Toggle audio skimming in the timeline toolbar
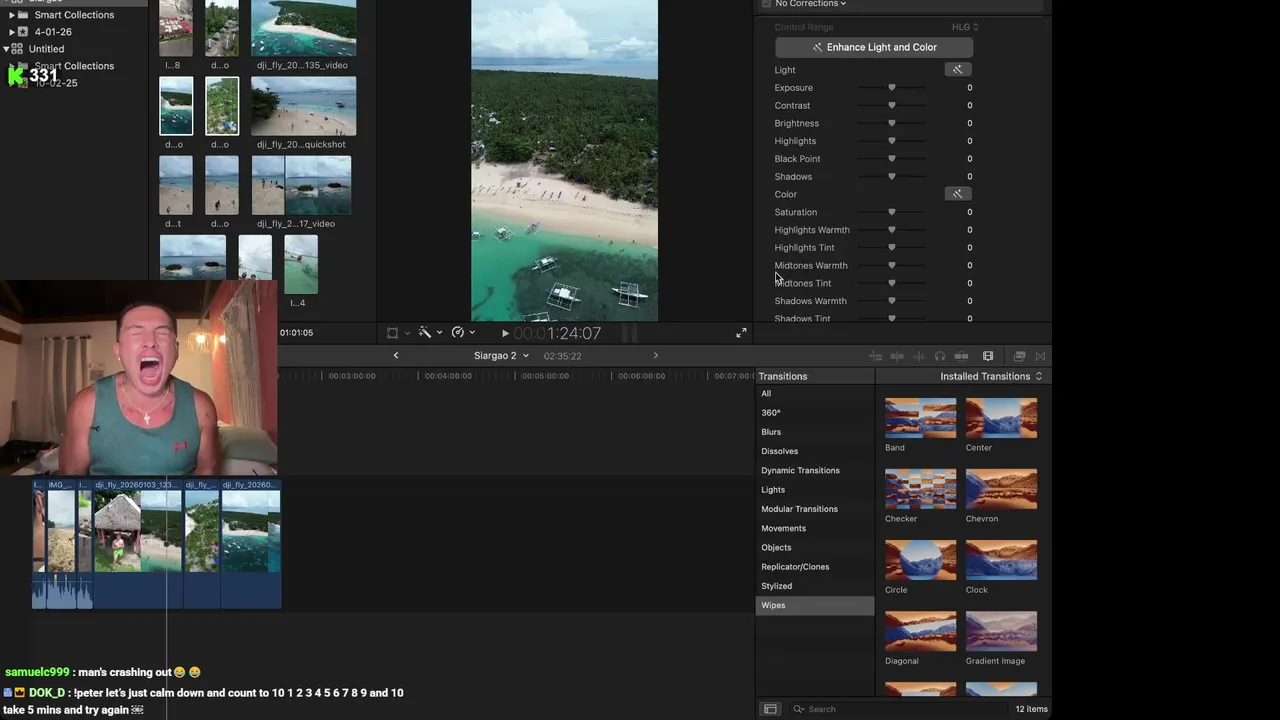The image size is (1280, 720). [918, 356]
